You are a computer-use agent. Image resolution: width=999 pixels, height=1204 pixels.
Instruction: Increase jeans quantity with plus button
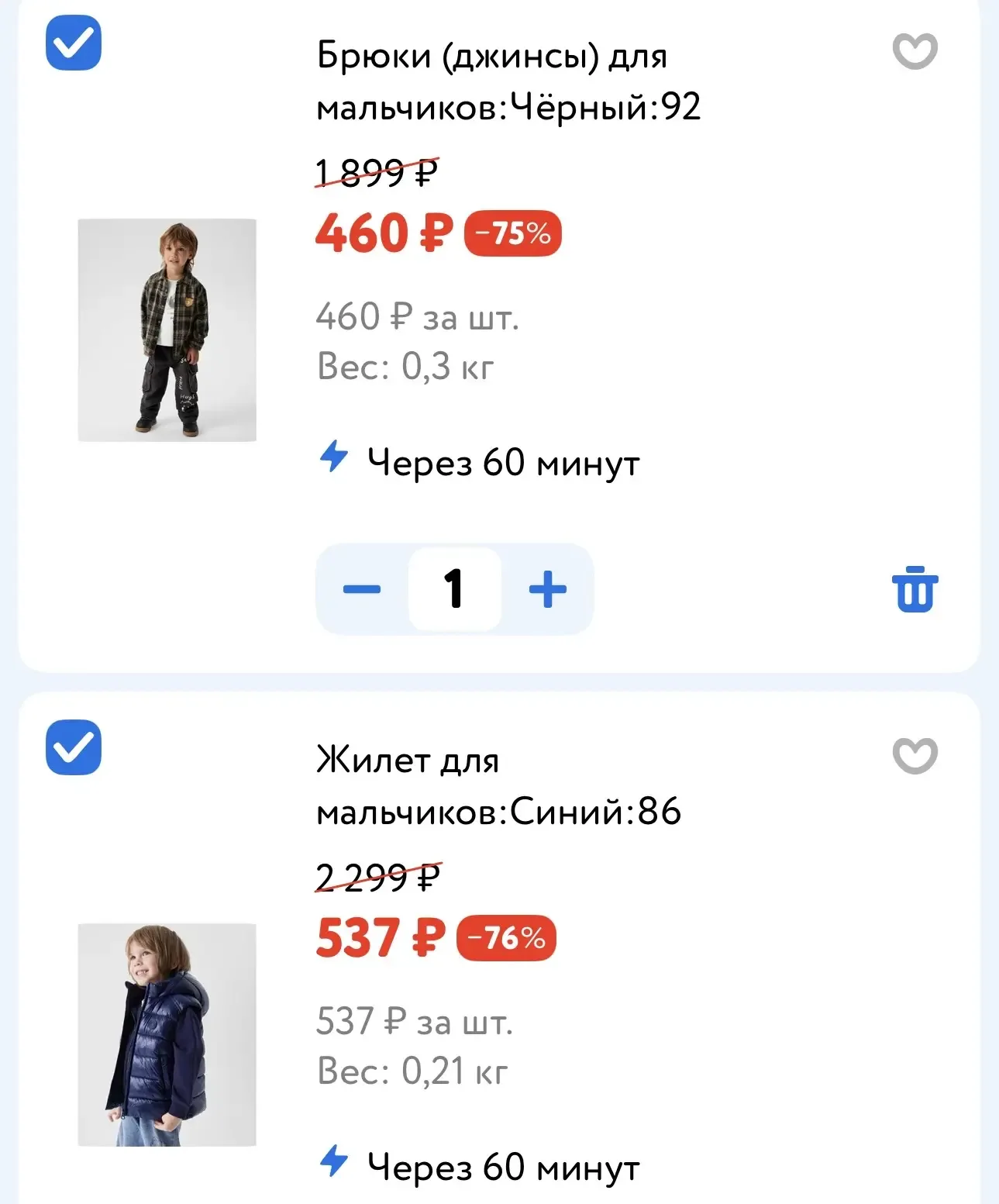click(548, 589)
